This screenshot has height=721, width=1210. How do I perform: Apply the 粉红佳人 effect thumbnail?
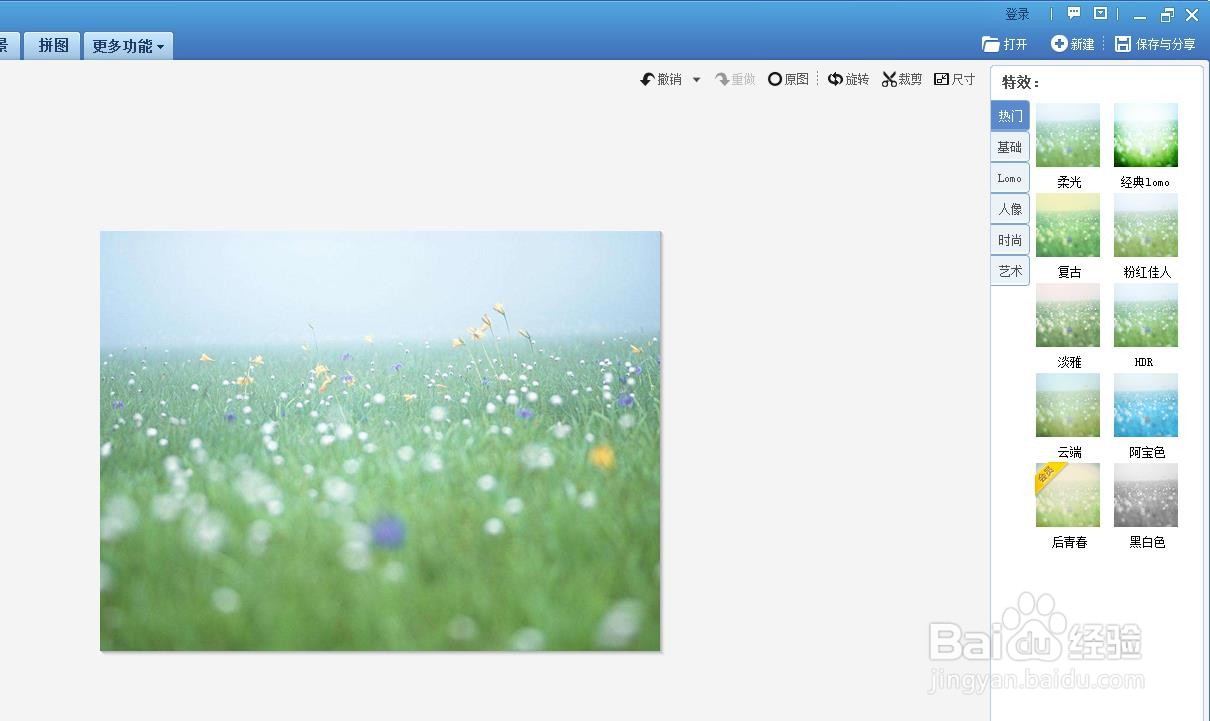click(x=1146, y=225)
